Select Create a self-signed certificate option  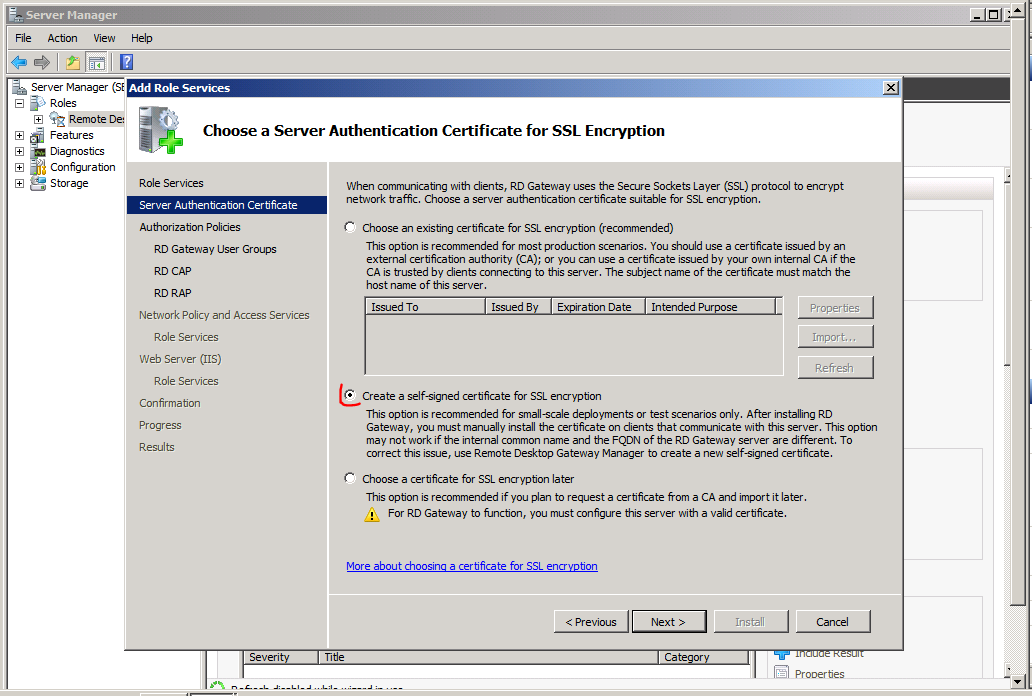click(x=350, y=395)
